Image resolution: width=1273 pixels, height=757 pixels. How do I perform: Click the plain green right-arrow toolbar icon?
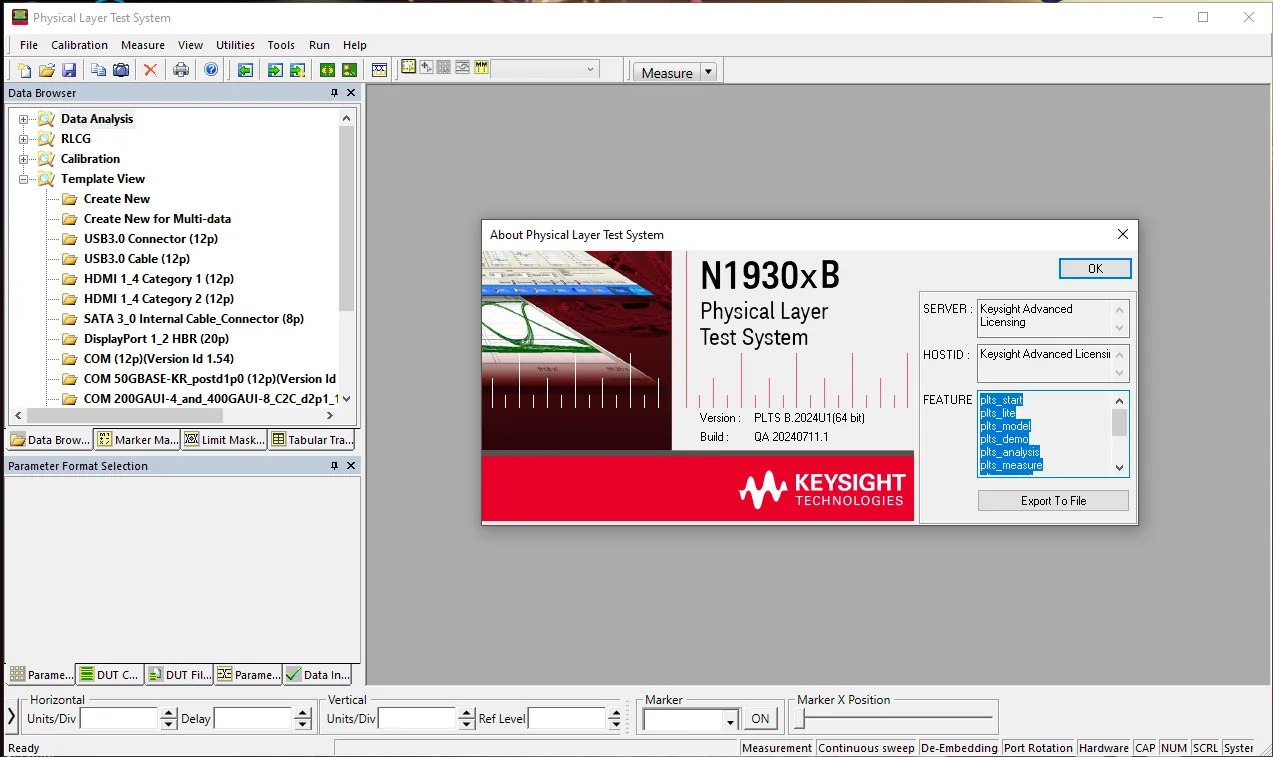275,70
